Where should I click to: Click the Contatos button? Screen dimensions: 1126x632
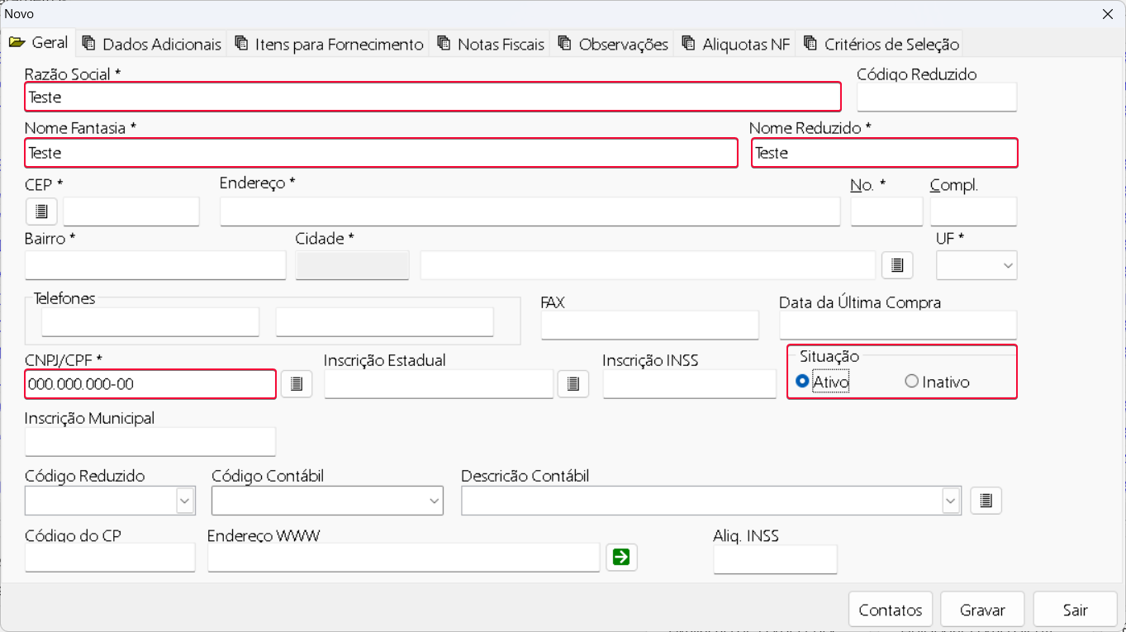pos(890,610)
